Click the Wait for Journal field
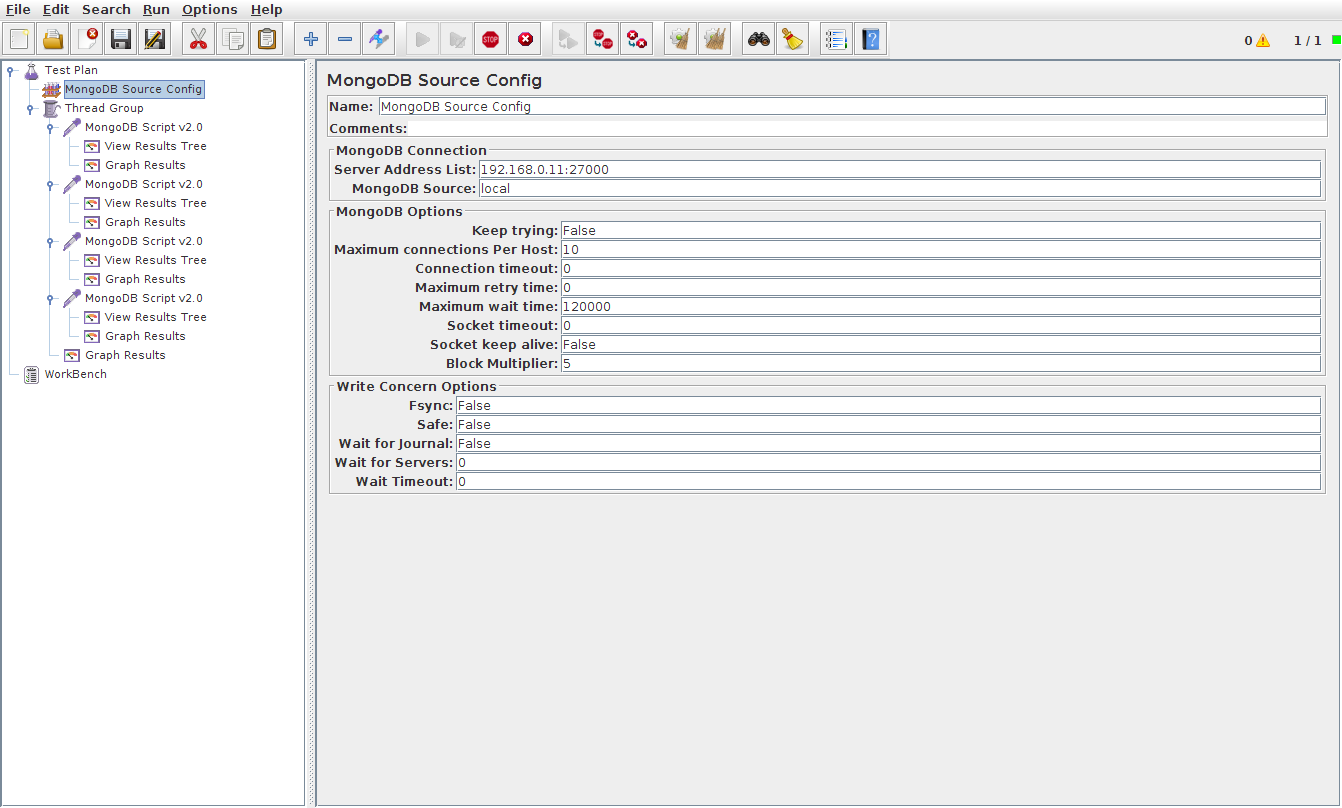Image resolution: width=1342 pixels, height=808 pixels. pos(889,443)
